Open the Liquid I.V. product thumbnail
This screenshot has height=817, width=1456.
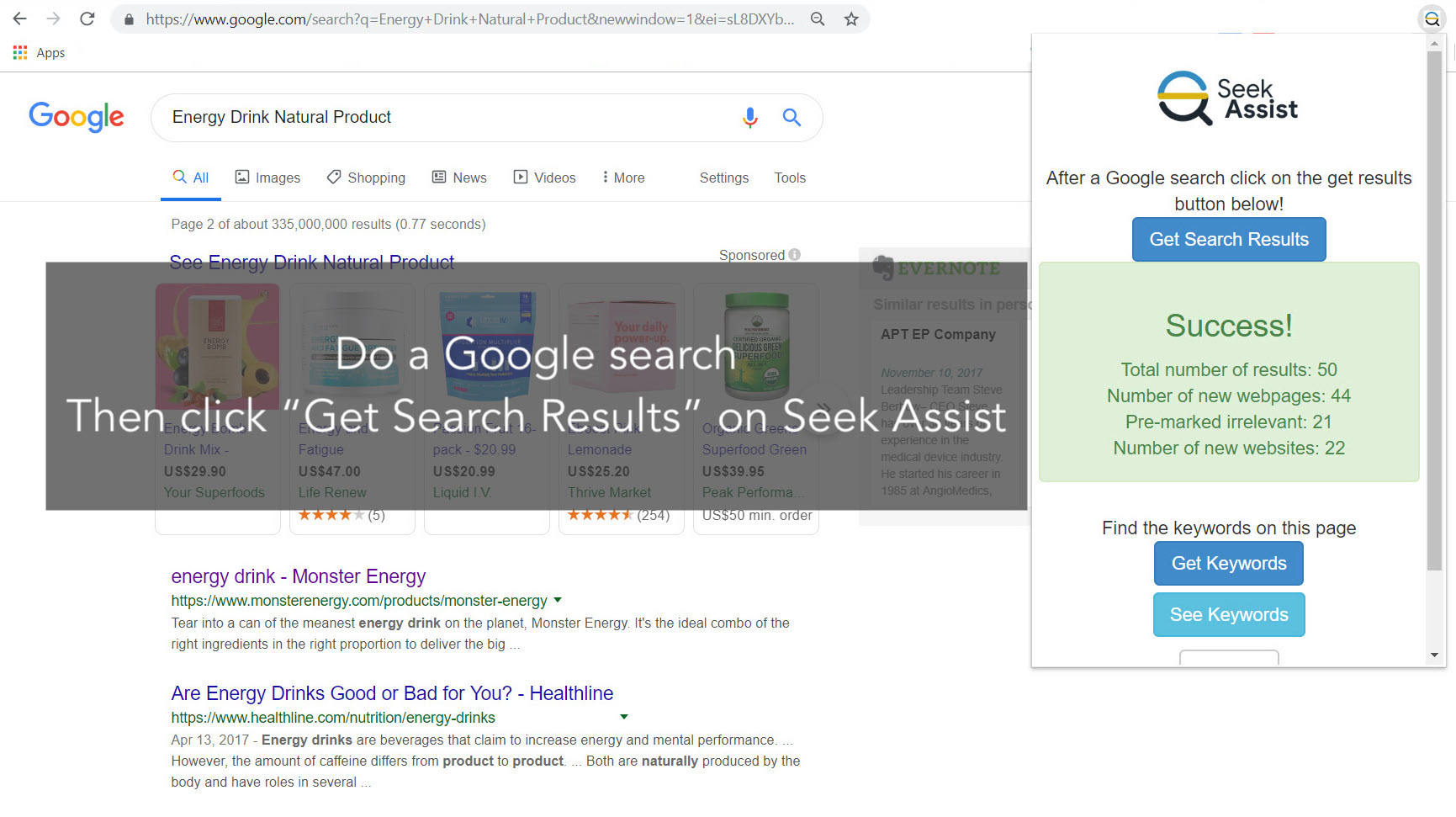click(x=487, y=347)
